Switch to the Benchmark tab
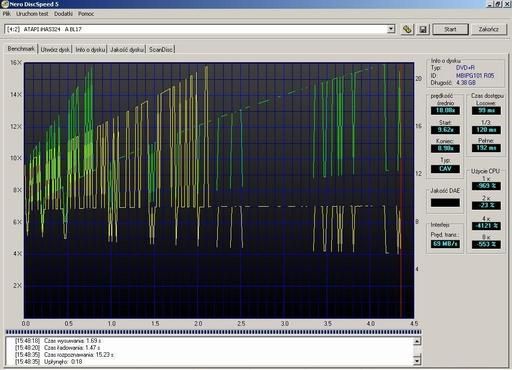The width and height of the screenshot is (512, 370). pyautogui.click(x=21, y=49)
